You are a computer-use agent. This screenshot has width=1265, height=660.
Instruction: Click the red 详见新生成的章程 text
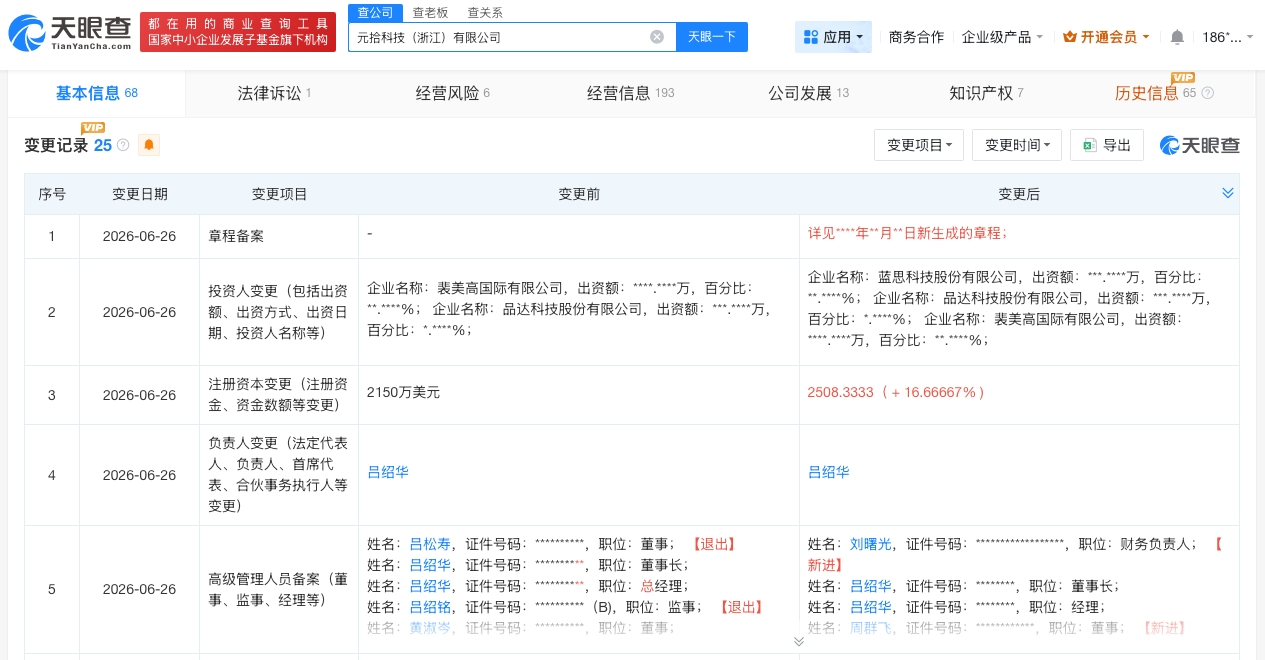(x=907, y=232)
